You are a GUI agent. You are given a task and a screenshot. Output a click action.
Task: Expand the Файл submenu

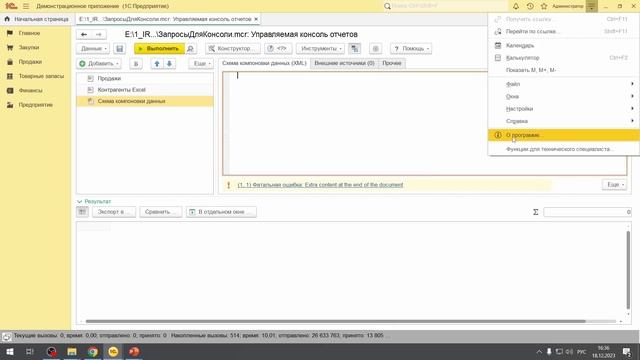(x=564, y=84)
